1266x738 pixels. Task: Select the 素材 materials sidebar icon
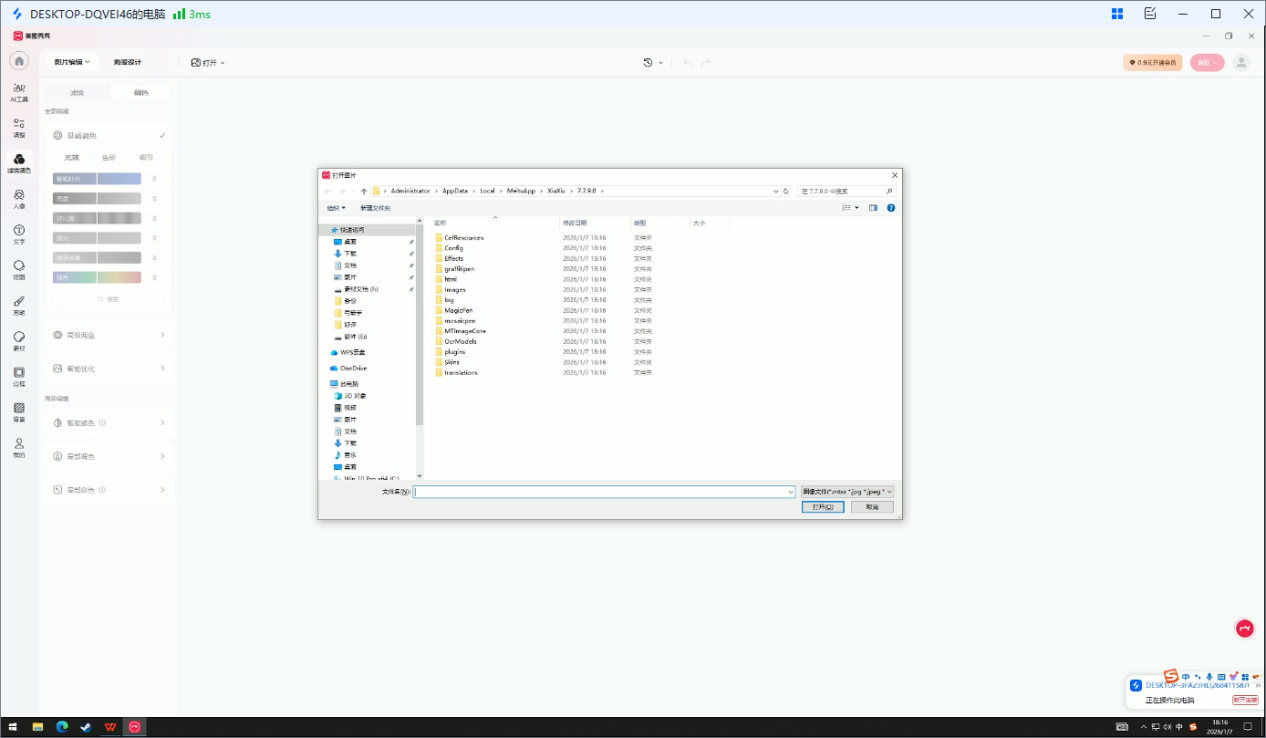pos(20,340)
